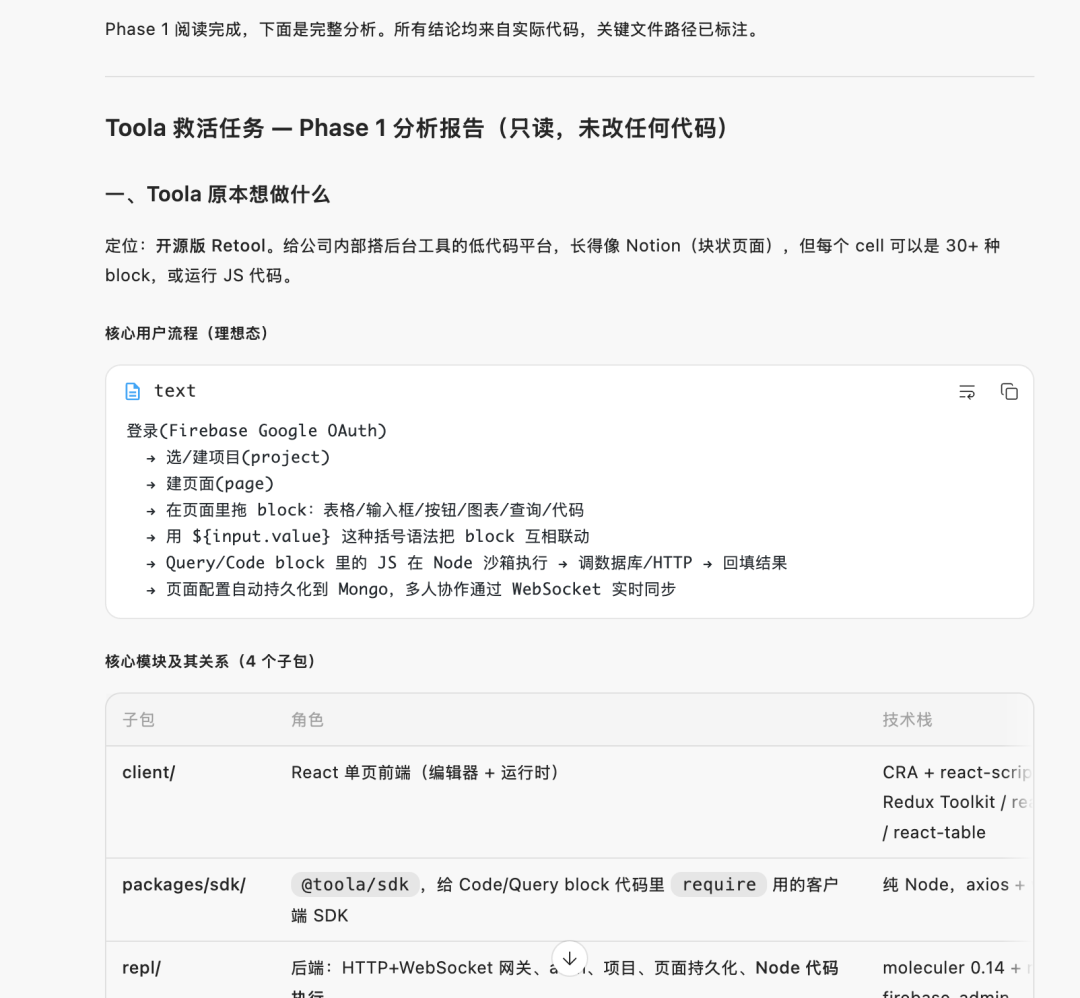Click the '角色' column header

coord(307,720)
